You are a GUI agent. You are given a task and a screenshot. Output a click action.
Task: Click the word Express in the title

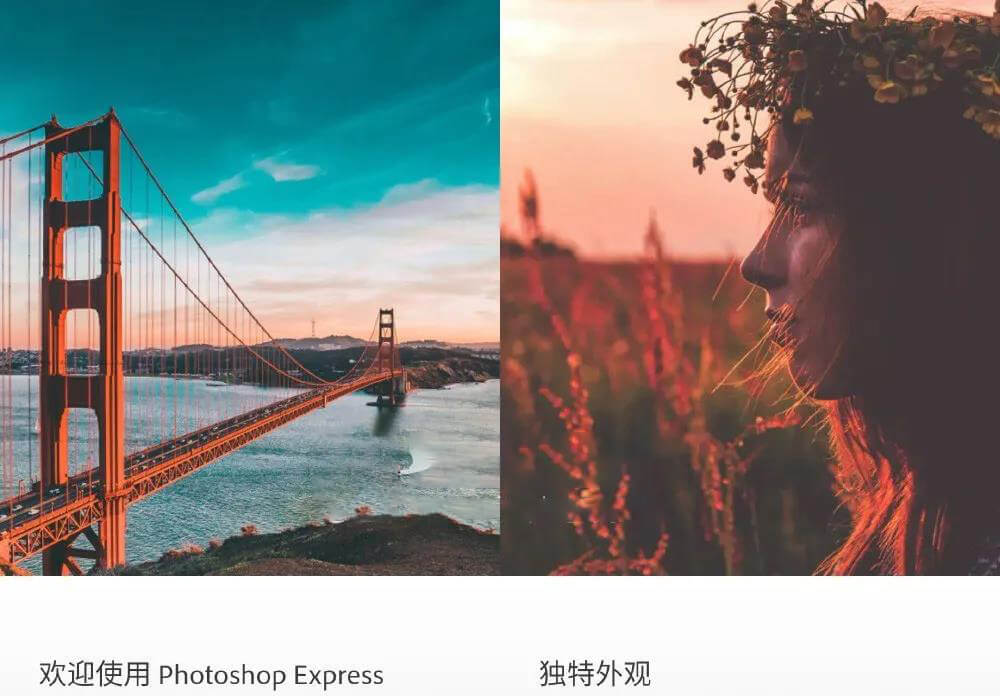click(338, 676)
